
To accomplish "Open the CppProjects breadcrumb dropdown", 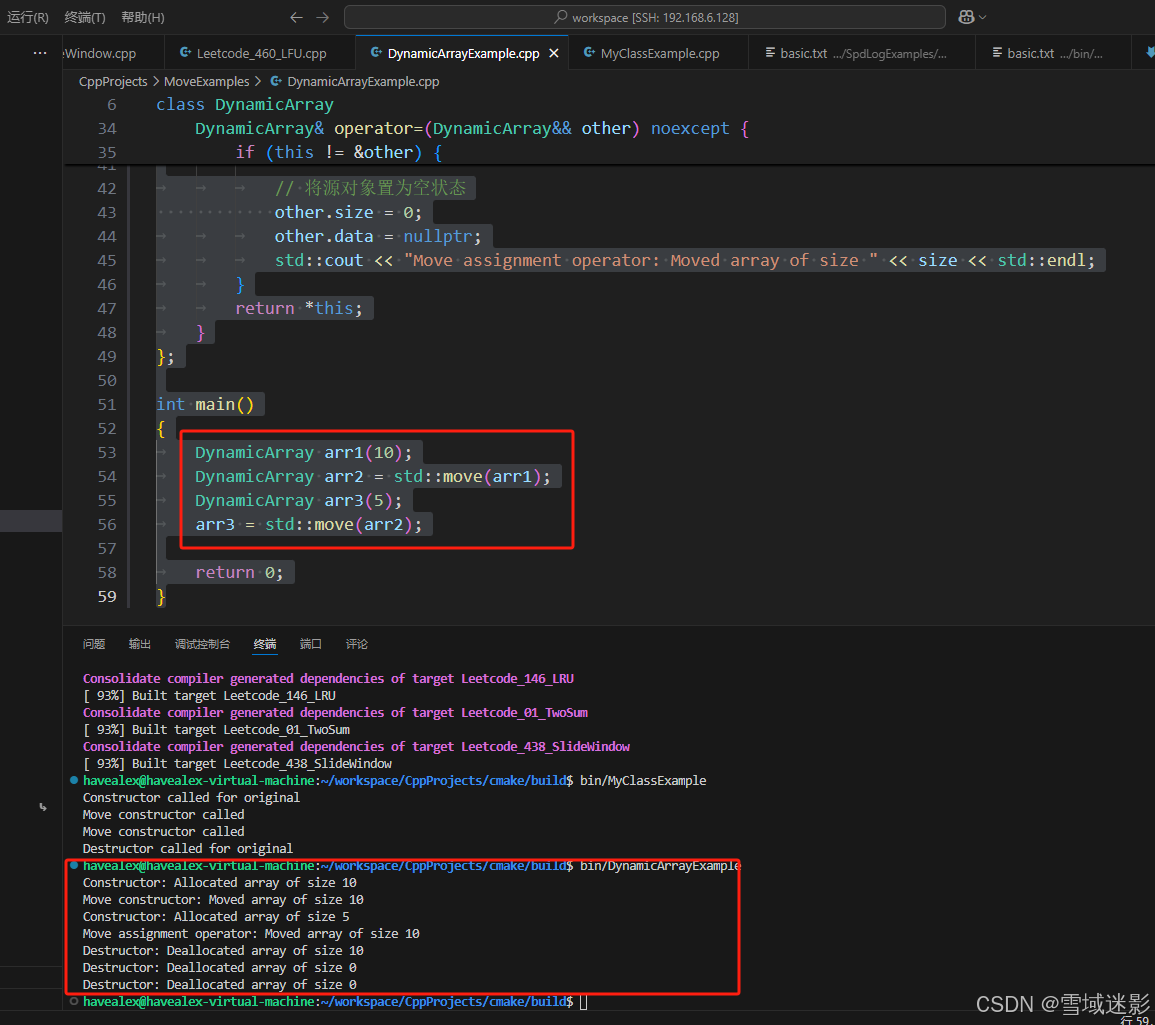I will tap(113, 81).
